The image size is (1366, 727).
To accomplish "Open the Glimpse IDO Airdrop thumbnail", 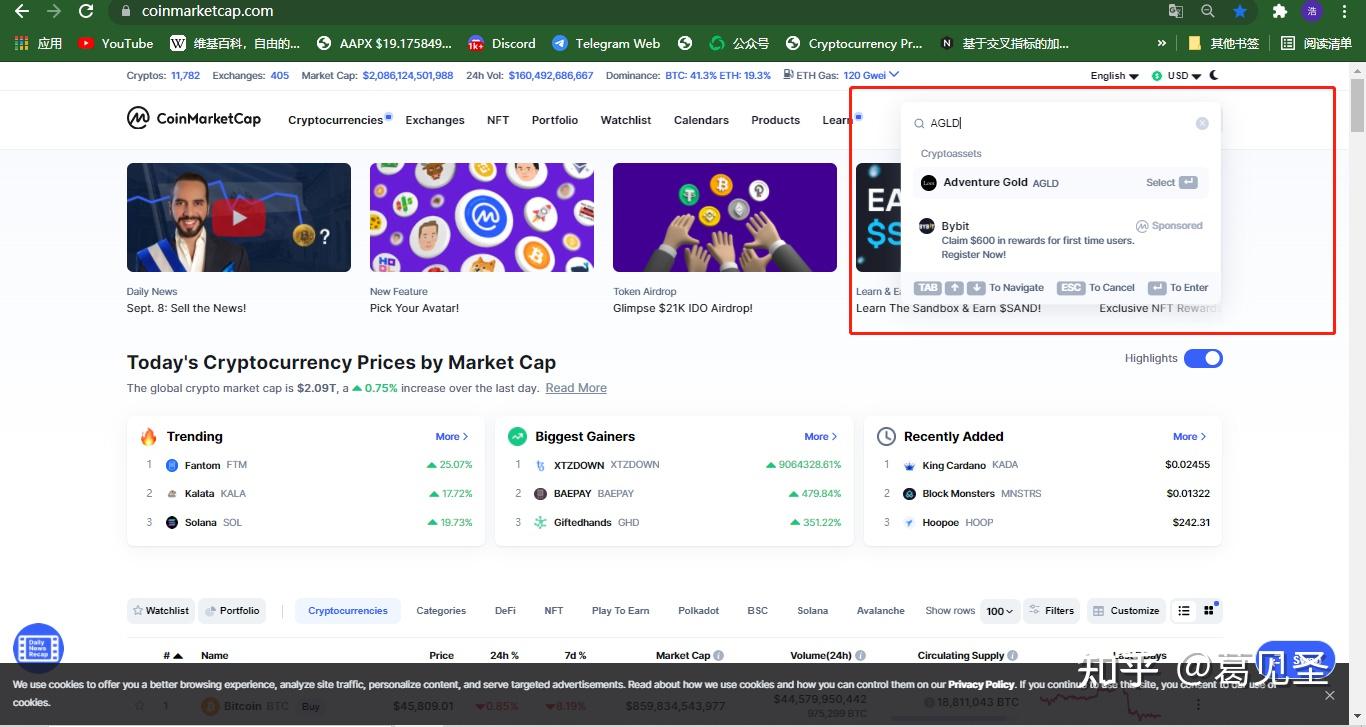I will (725, 217).
